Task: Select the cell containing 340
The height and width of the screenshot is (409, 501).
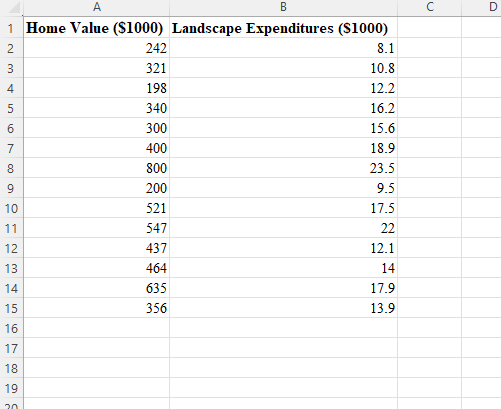Action: point(97,108)
